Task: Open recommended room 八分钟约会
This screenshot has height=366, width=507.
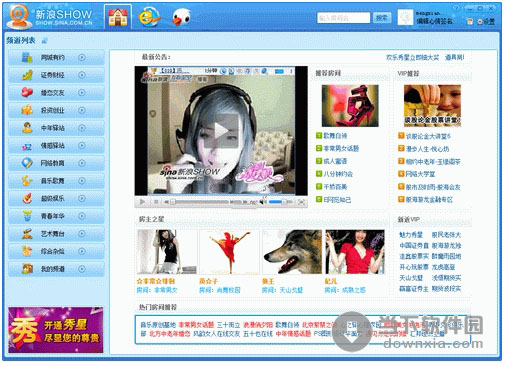Action: [338, 174]
